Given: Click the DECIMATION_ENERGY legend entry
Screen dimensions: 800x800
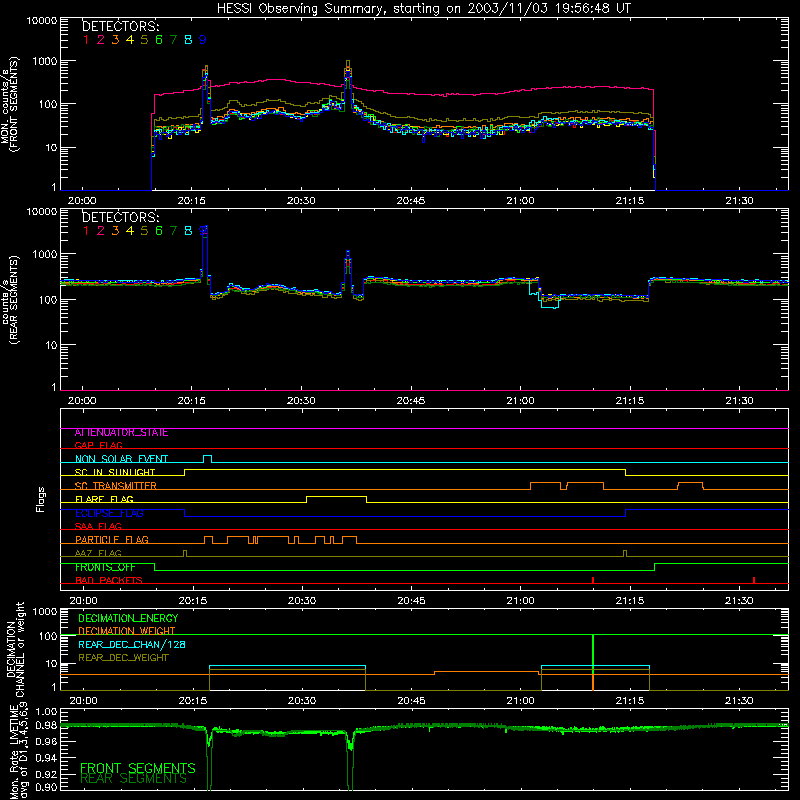Looking at the screenshot, I should [x=128, y=618].
